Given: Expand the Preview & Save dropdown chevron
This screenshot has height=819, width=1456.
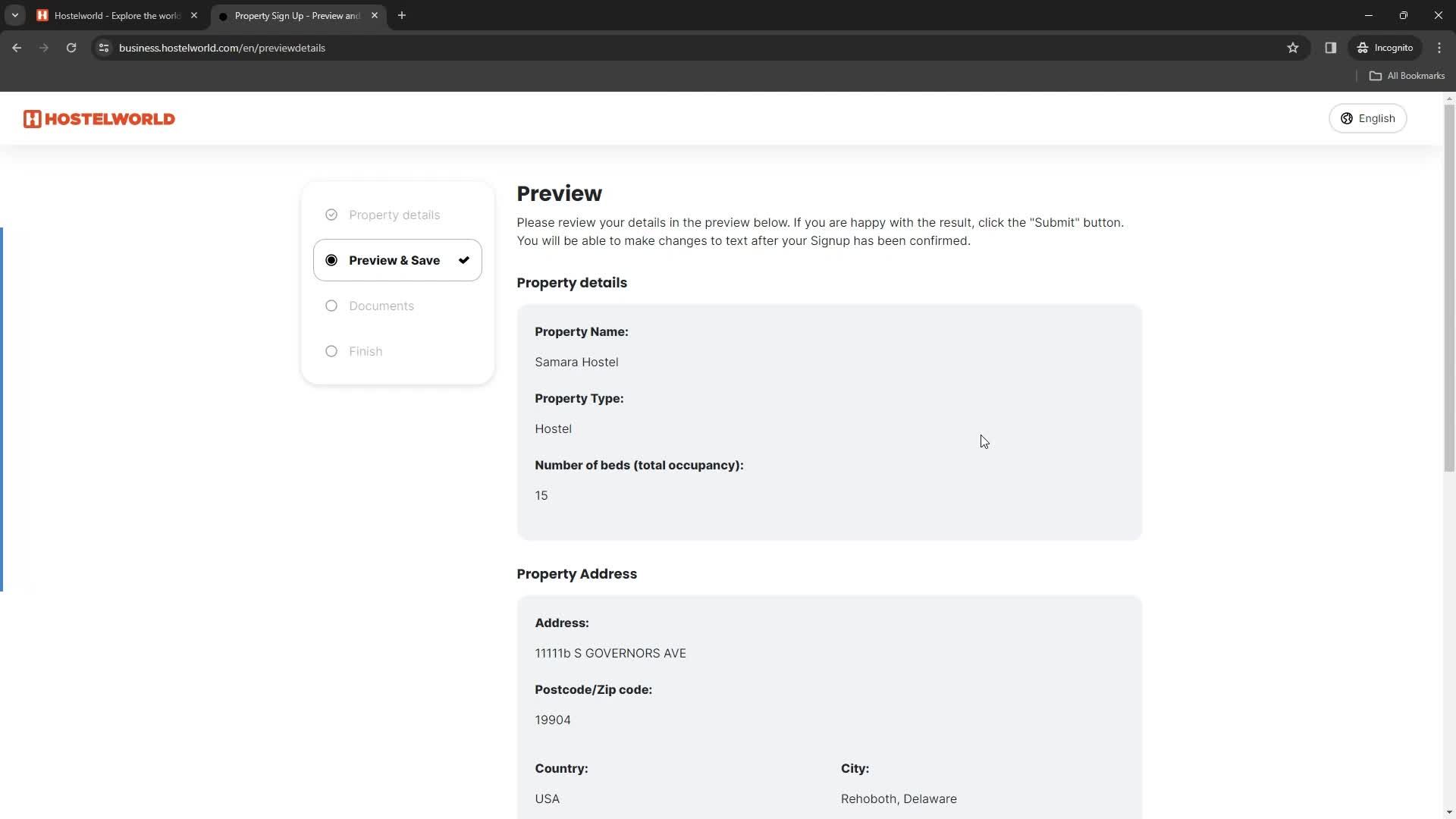Looking at the screenshot, I should point(465,261).
